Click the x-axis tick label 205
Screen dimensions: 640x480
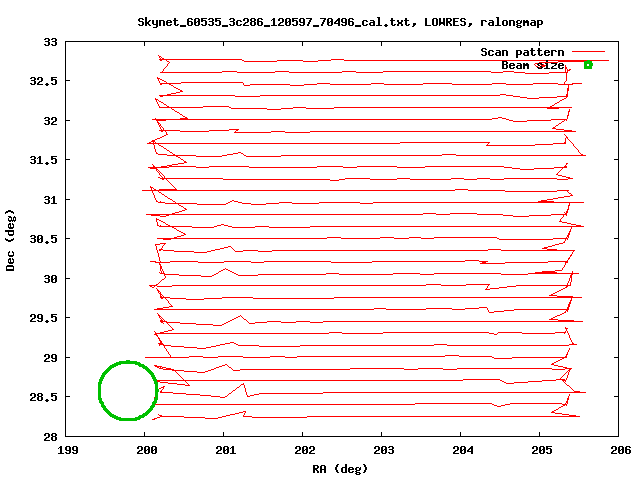pyautogui.click(x=542, y=450)
